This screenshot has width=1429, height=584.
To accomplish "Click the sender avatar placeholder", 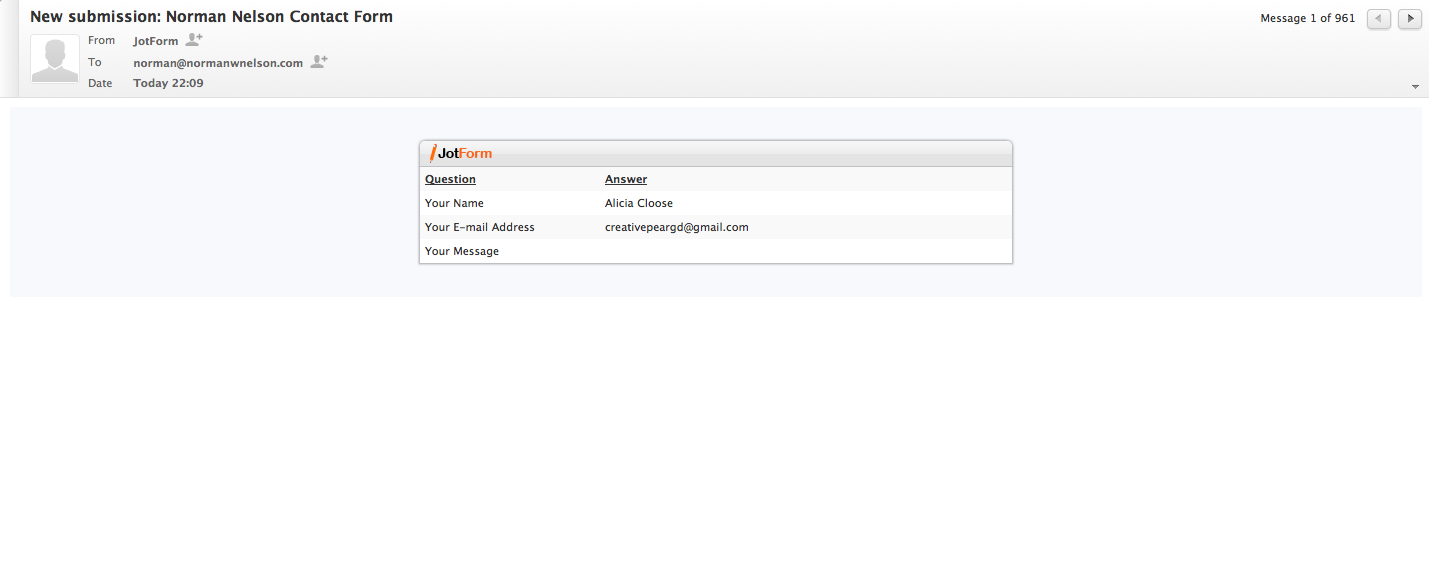I will click(55, 60).
